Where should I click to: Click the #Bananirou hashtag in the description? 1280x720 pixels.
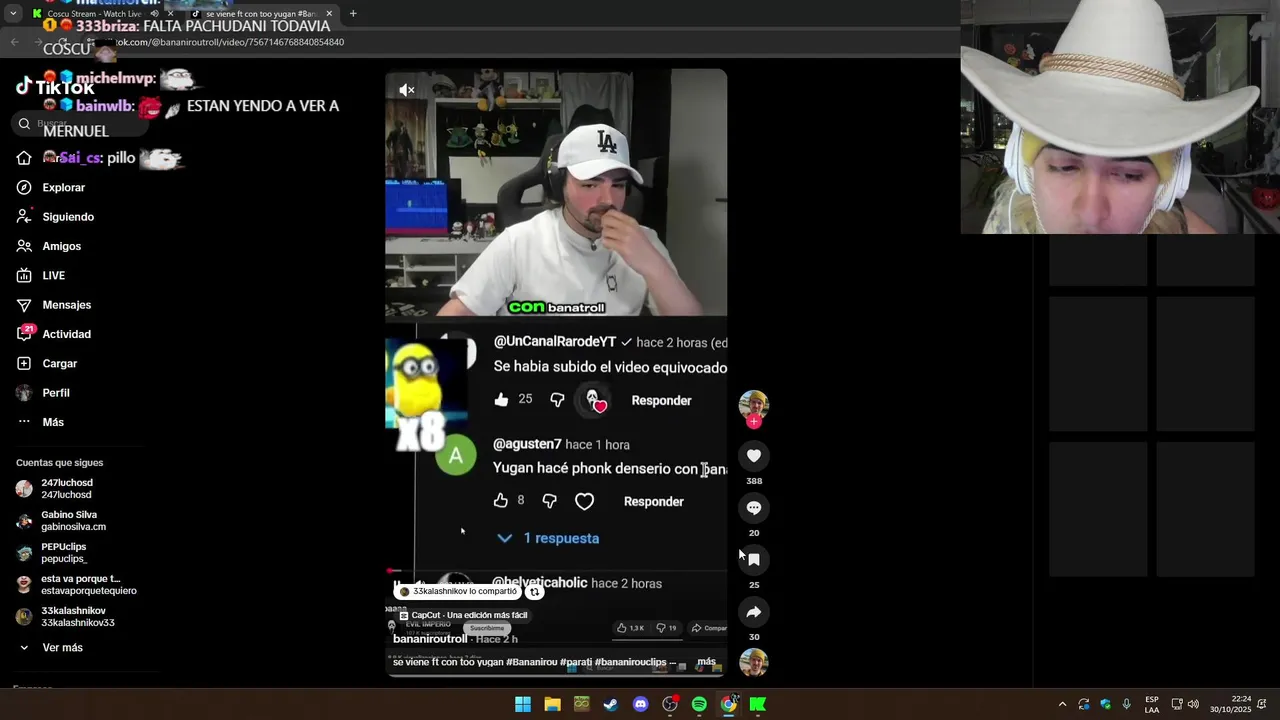coord(532,662)
